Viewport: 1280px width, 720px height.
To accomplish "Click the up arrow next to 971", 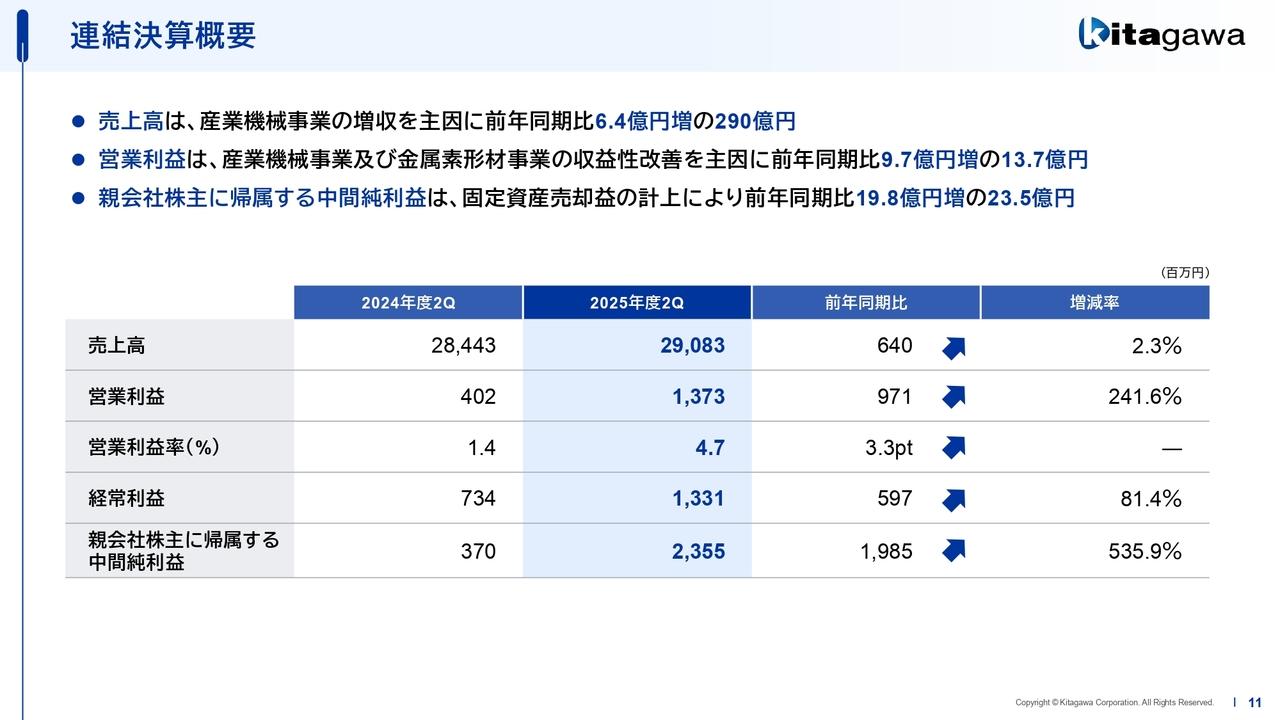I will click(952, 397).
